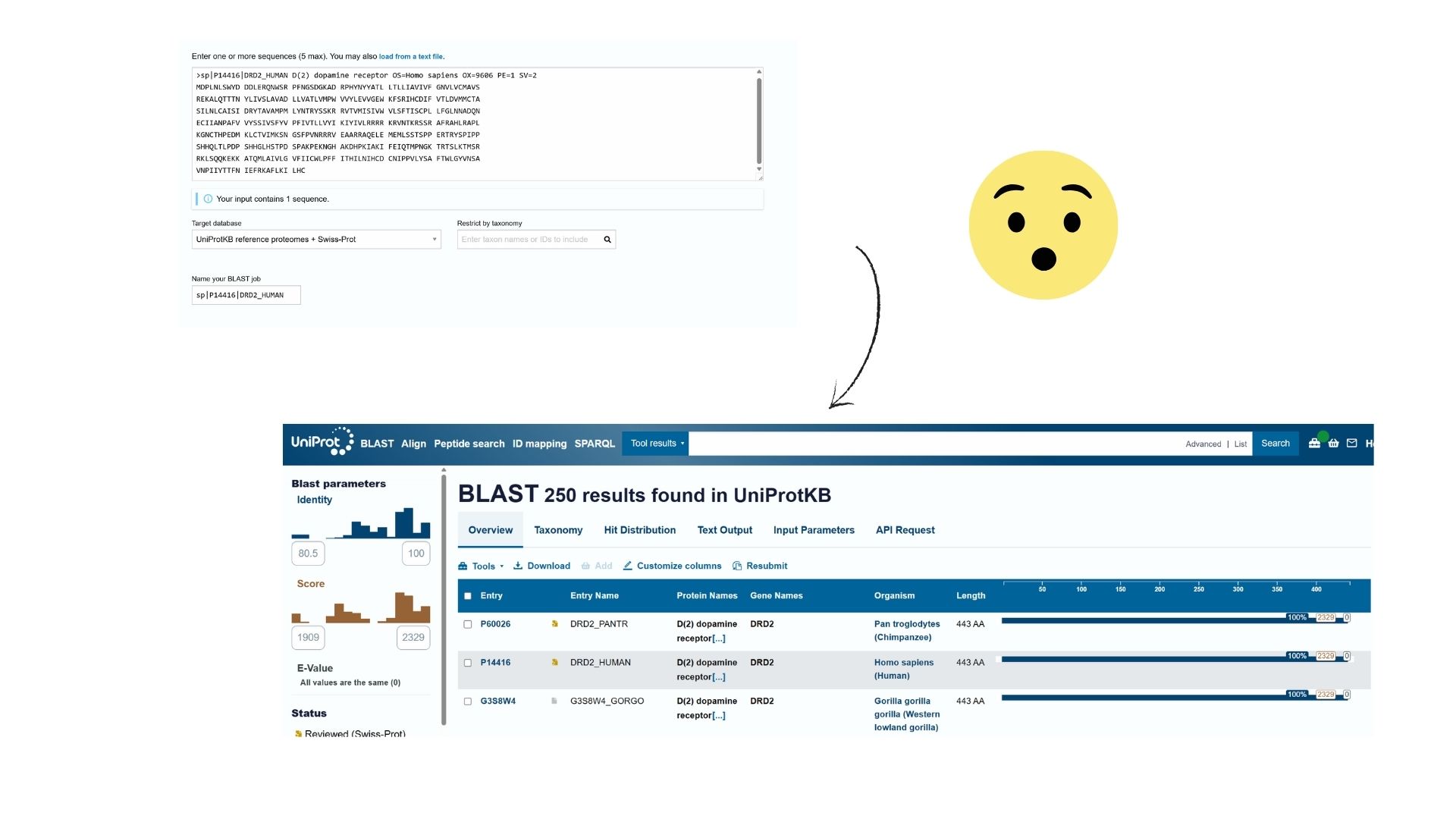The width and height of the screenshot is (1456, 819).
Task: Click Customize columns
Action: tap(672, 566)
